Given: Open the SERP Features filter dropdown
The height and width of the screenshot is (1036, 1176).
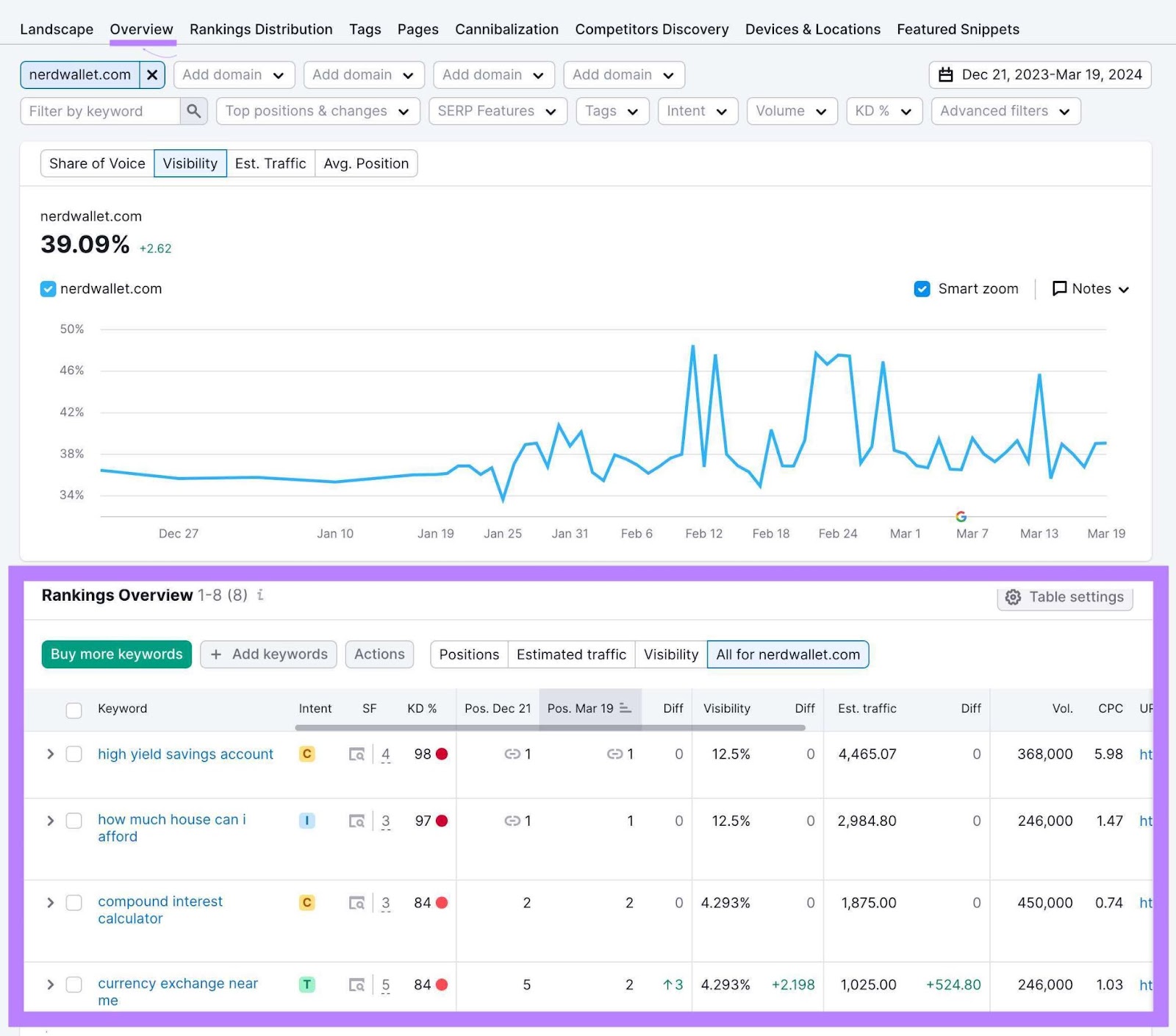Looking at the screenshot, I should [x=497, y=111].
